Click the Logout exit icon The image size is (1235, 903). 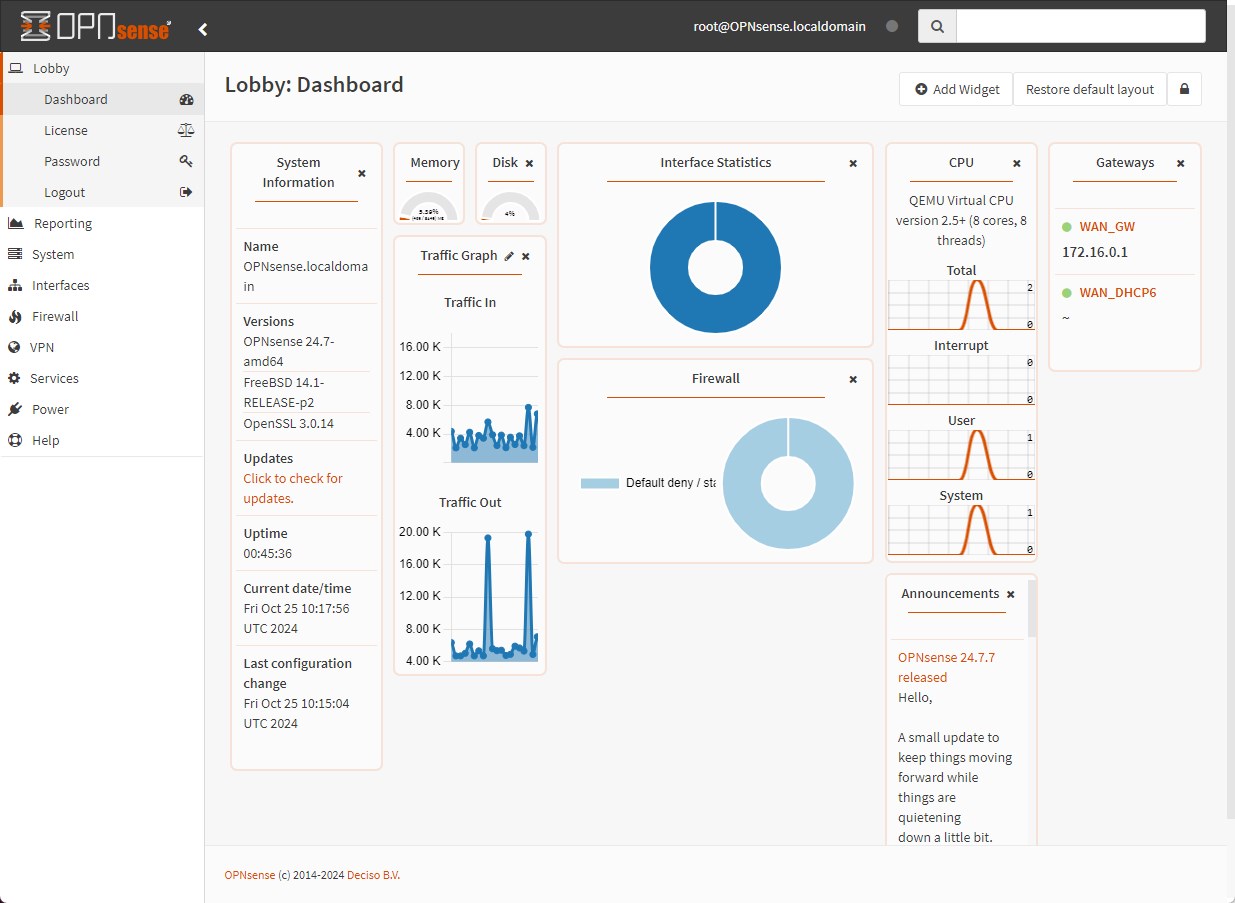click(x=186, y=192)
